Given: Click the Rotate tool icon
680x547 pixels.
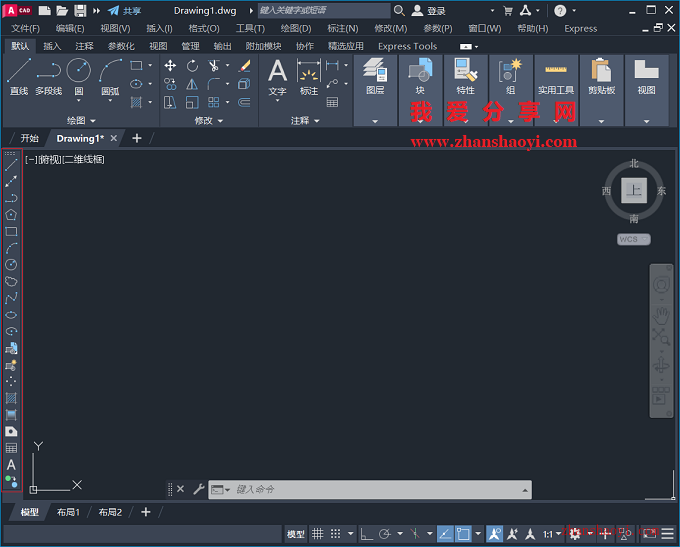Looking at the screenshot, I should coord(192,66).
